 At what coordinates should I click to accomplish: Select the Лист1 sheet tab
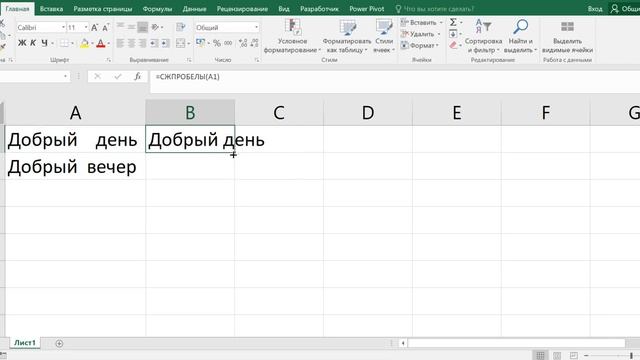coord(24,343)
